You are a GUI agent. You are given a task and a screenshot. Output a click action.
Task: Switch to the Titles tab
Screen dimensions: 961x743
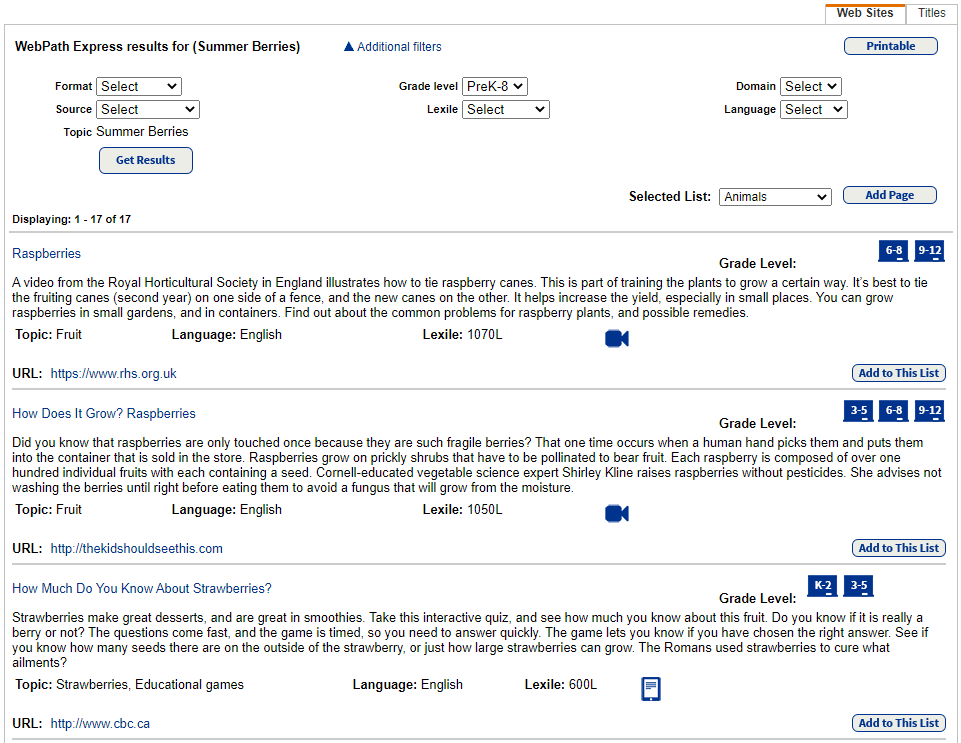931,13
